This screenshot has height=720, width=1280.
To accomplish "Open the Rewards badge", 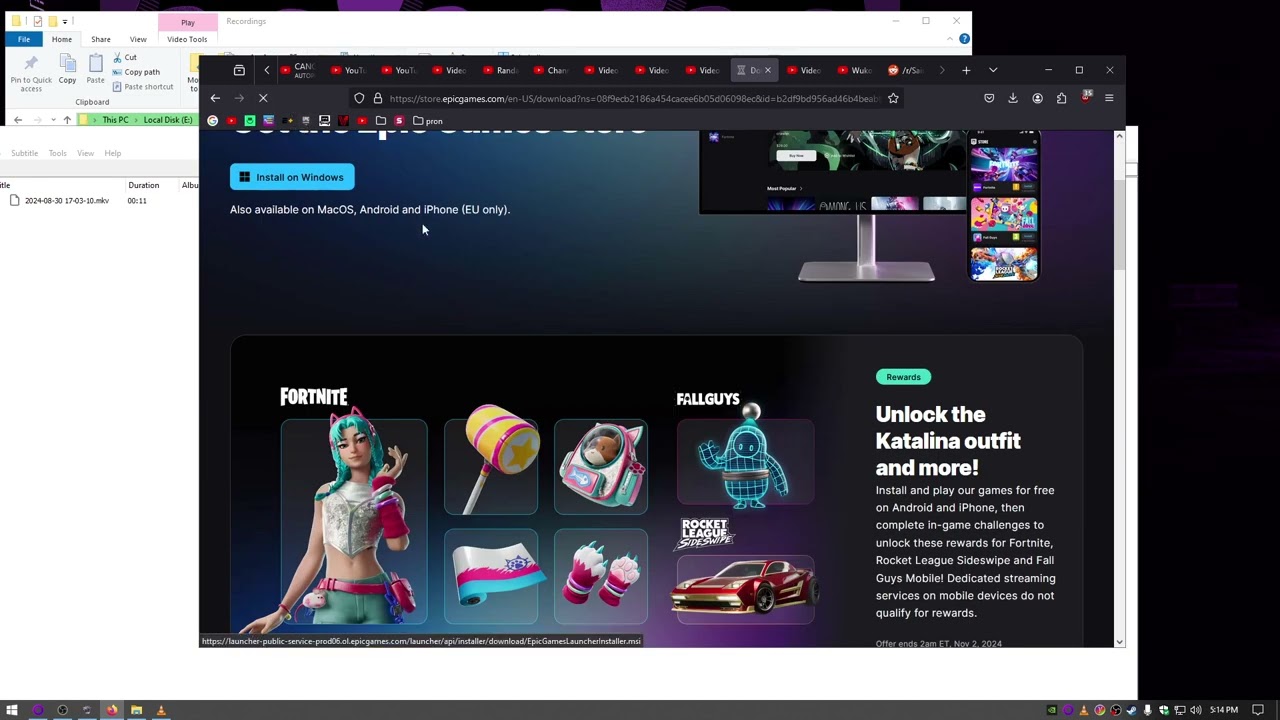I will tap(903, 377).
